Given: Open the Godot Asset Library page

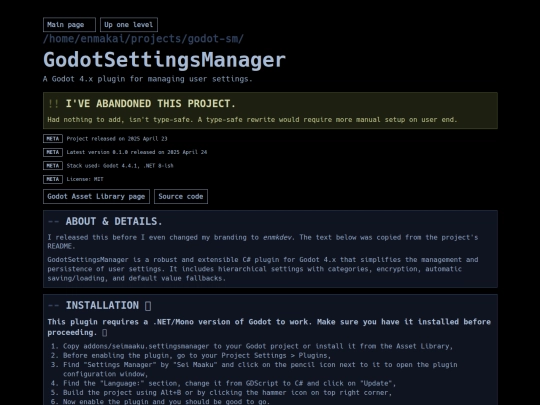Looking at the screenshot, I should tap(96, 197).
